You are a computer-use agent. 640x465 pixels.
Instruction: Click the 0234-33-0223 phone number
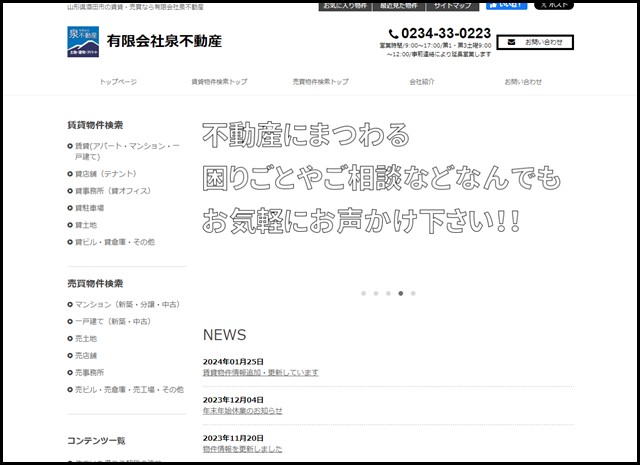pos(447,33)
